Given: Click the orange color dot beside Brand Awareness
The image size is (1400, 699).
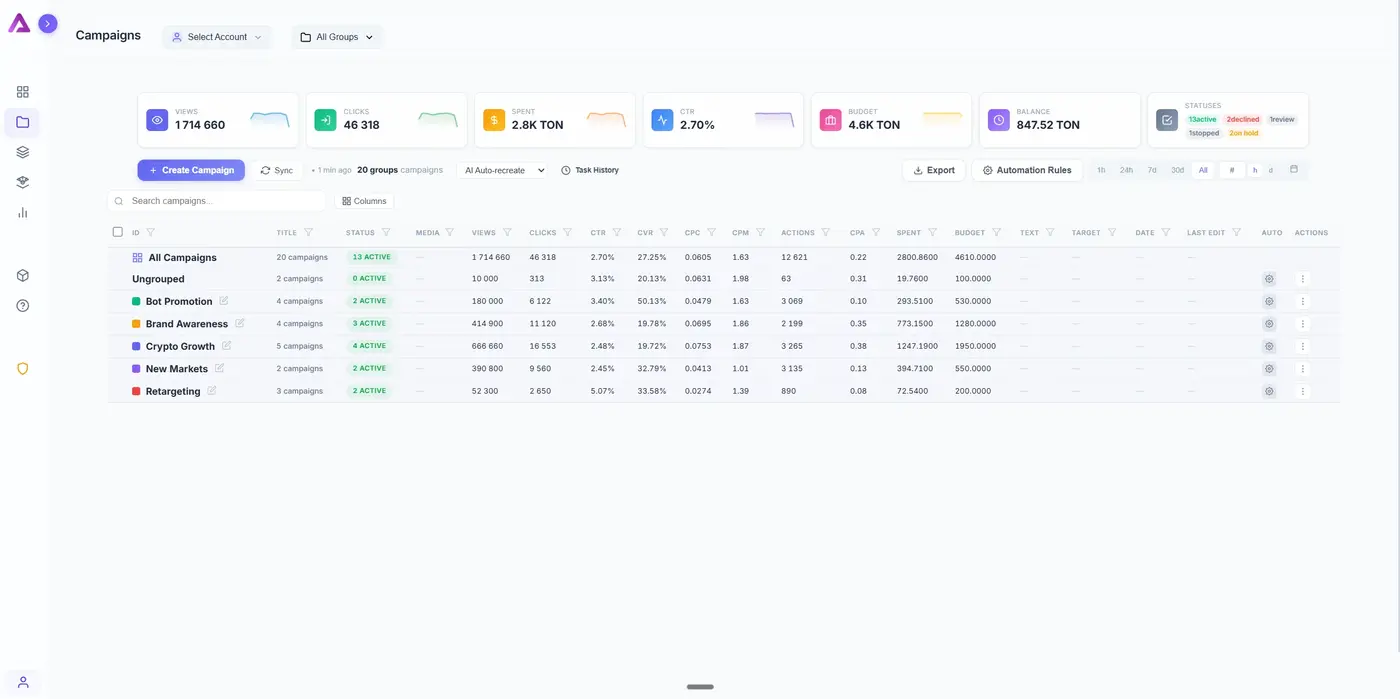Looking at the screenshot, I should click(137, 323).
